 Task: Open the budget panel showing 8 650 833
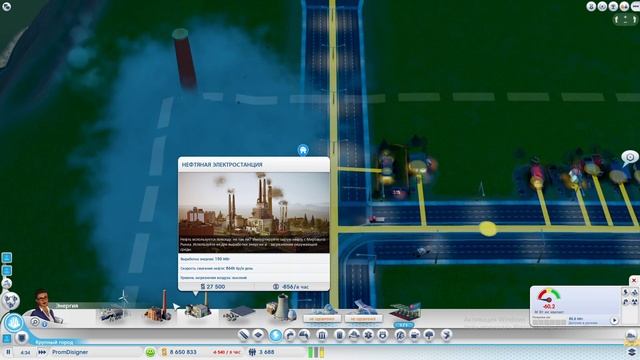pyautogui.click(x=179, y=352)
